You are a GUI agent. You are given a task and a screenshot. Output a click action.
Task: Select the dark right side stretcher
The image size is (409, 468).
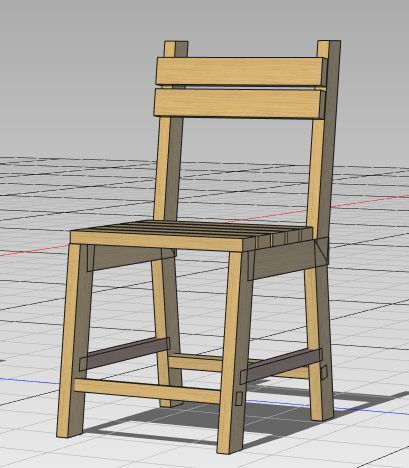click(x=281, y=365)
